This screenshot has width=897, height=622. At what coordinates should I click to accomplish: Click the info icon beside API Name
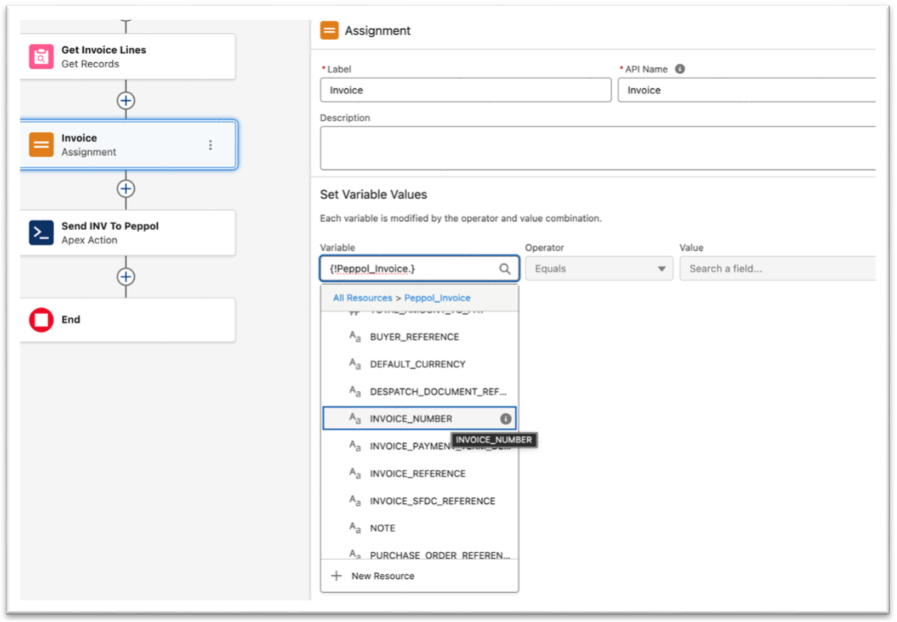pyautogui.click(x=680, y=69)
